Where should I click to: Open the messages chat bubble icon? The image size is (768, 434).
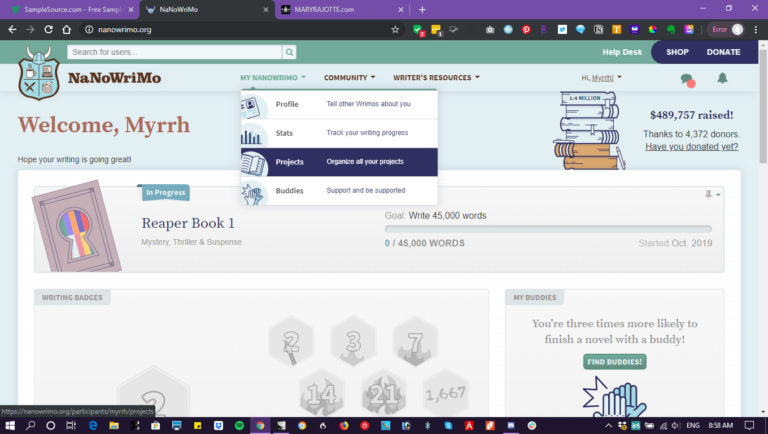tap(687, 79)
